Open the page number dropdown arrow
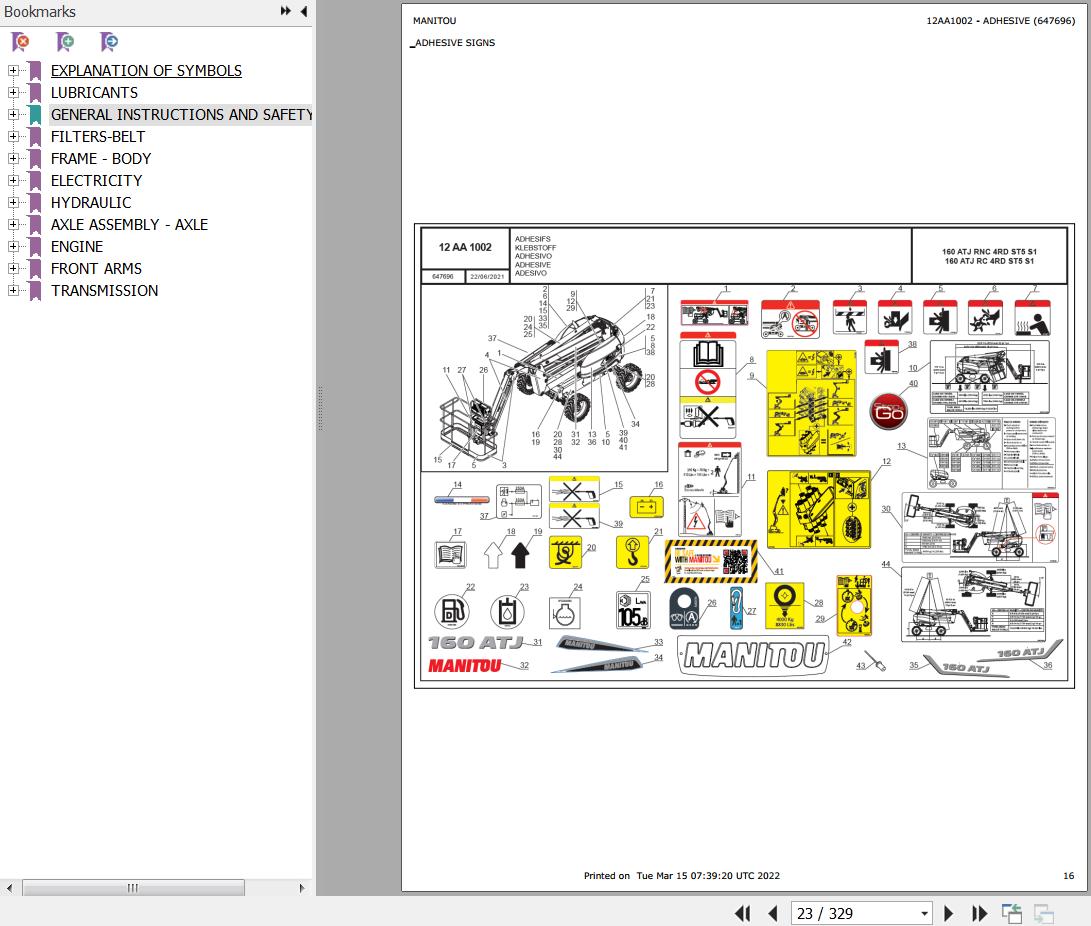This screenshot has width=1091, height=926. pos(924,913)
